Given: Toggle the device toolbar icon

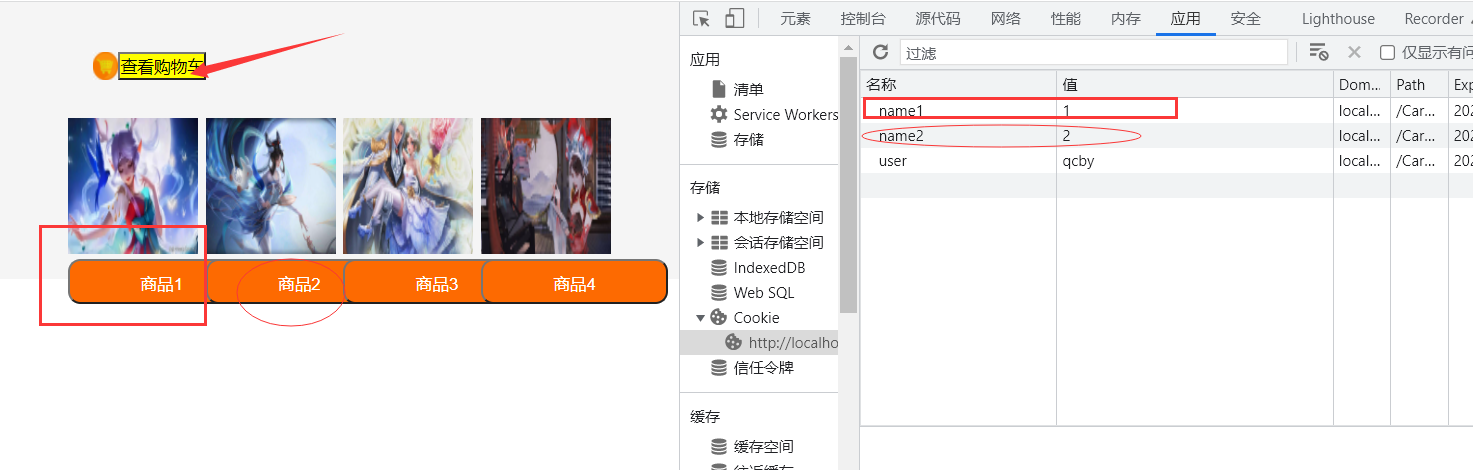Looking at the screenshot, I should coord(735,18).
